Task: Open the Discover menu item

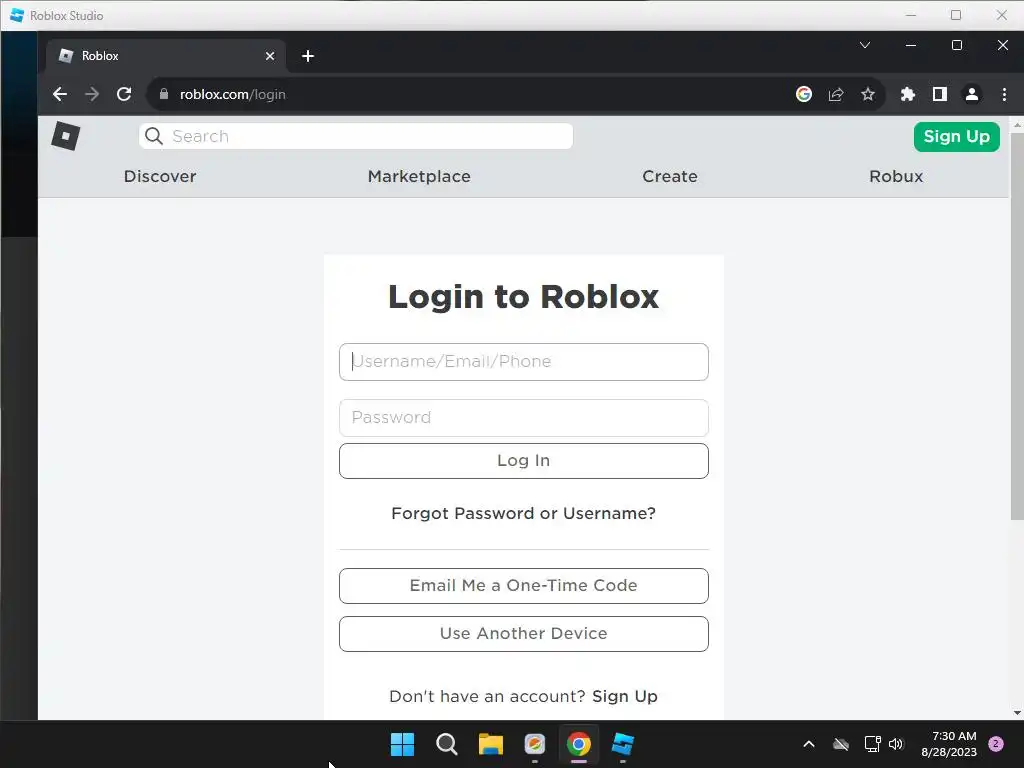Action: (x=160, y=176)
